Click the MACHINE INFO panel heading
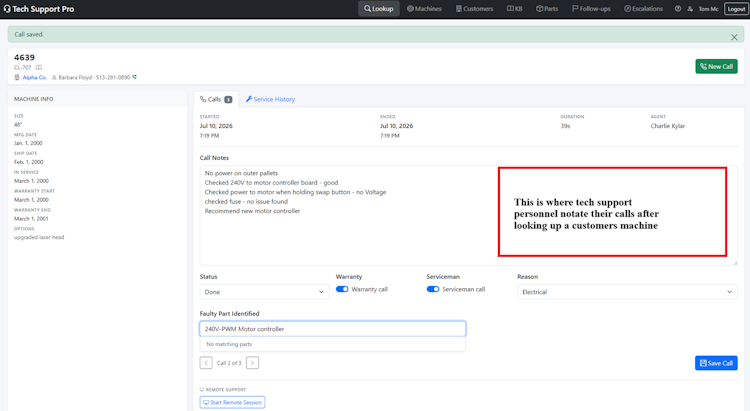Viewport: 750px width, 411px height. pos(33,99)
